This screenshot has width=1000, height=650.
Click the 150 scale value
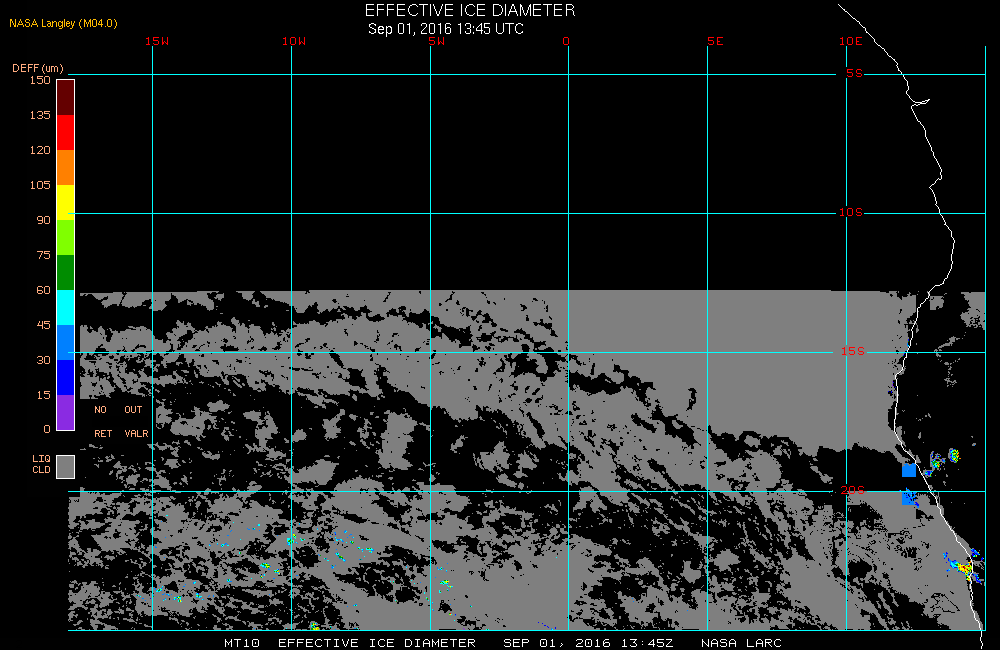click(40, 80)
